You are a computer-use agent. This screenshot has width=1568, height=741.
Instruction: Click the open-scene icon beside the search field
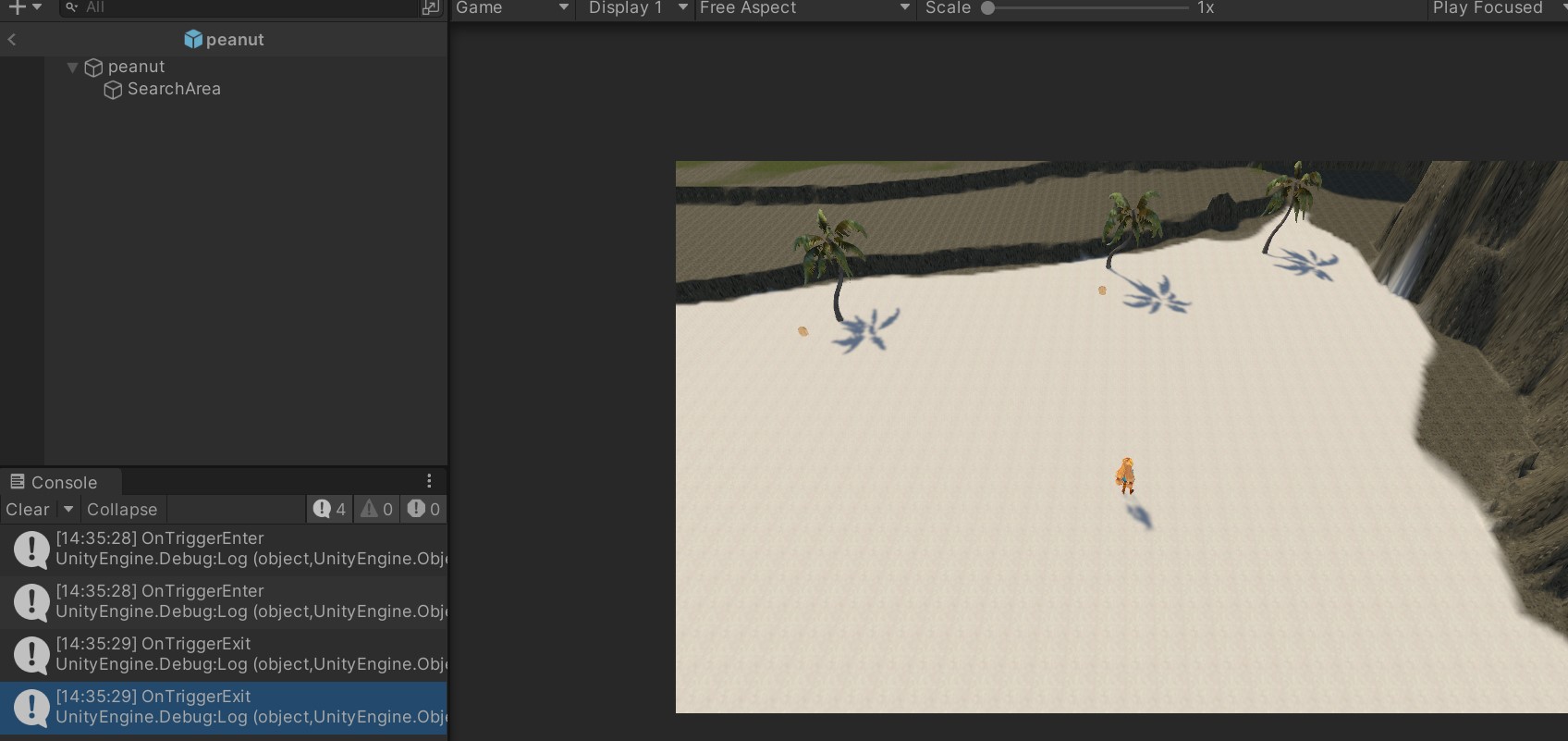[x=430, y=7]
